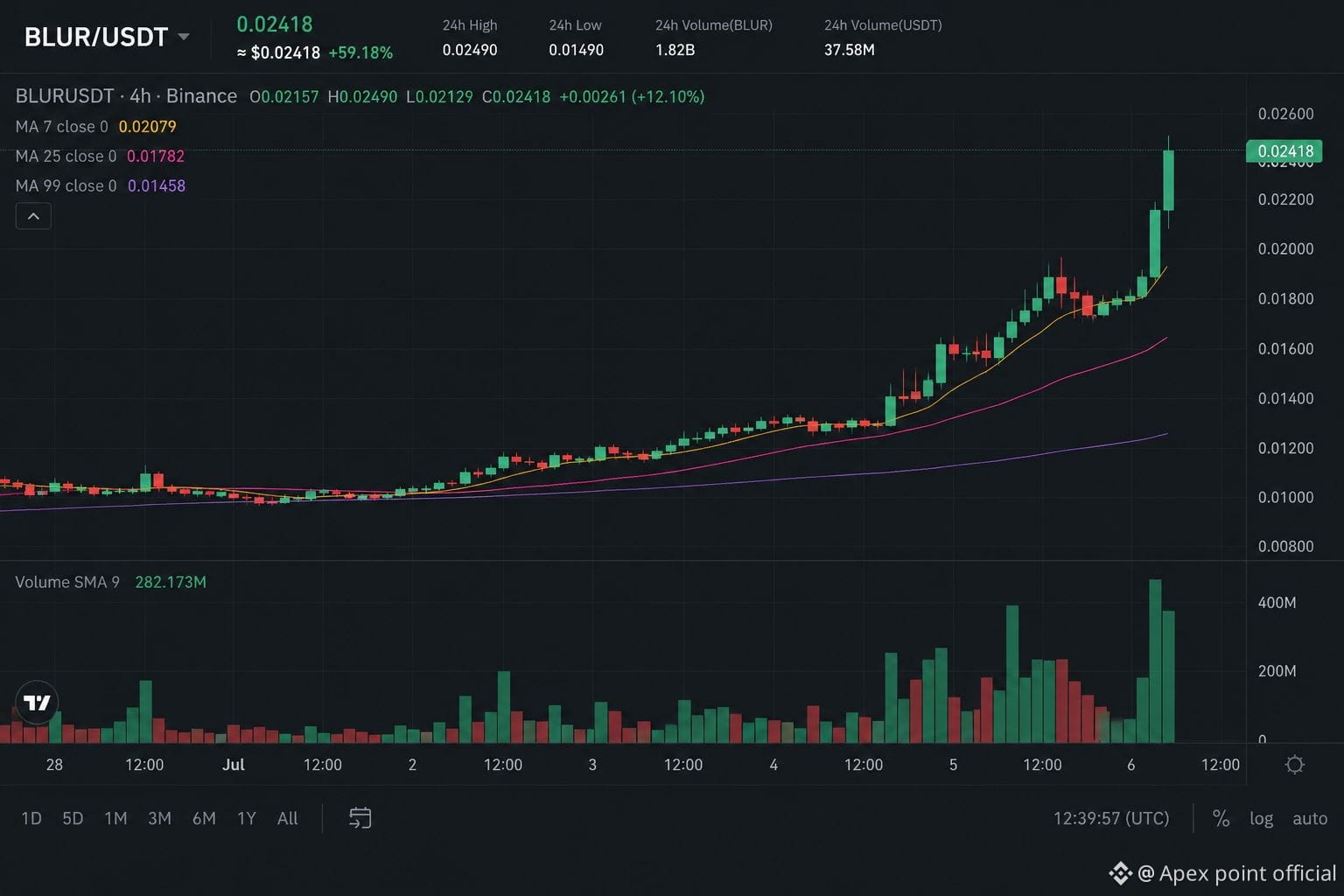Image resolution: width=1344 pixels, height=896 pixels.
Task: Click the 28 date label on time axis
Action: coord(54,765)
